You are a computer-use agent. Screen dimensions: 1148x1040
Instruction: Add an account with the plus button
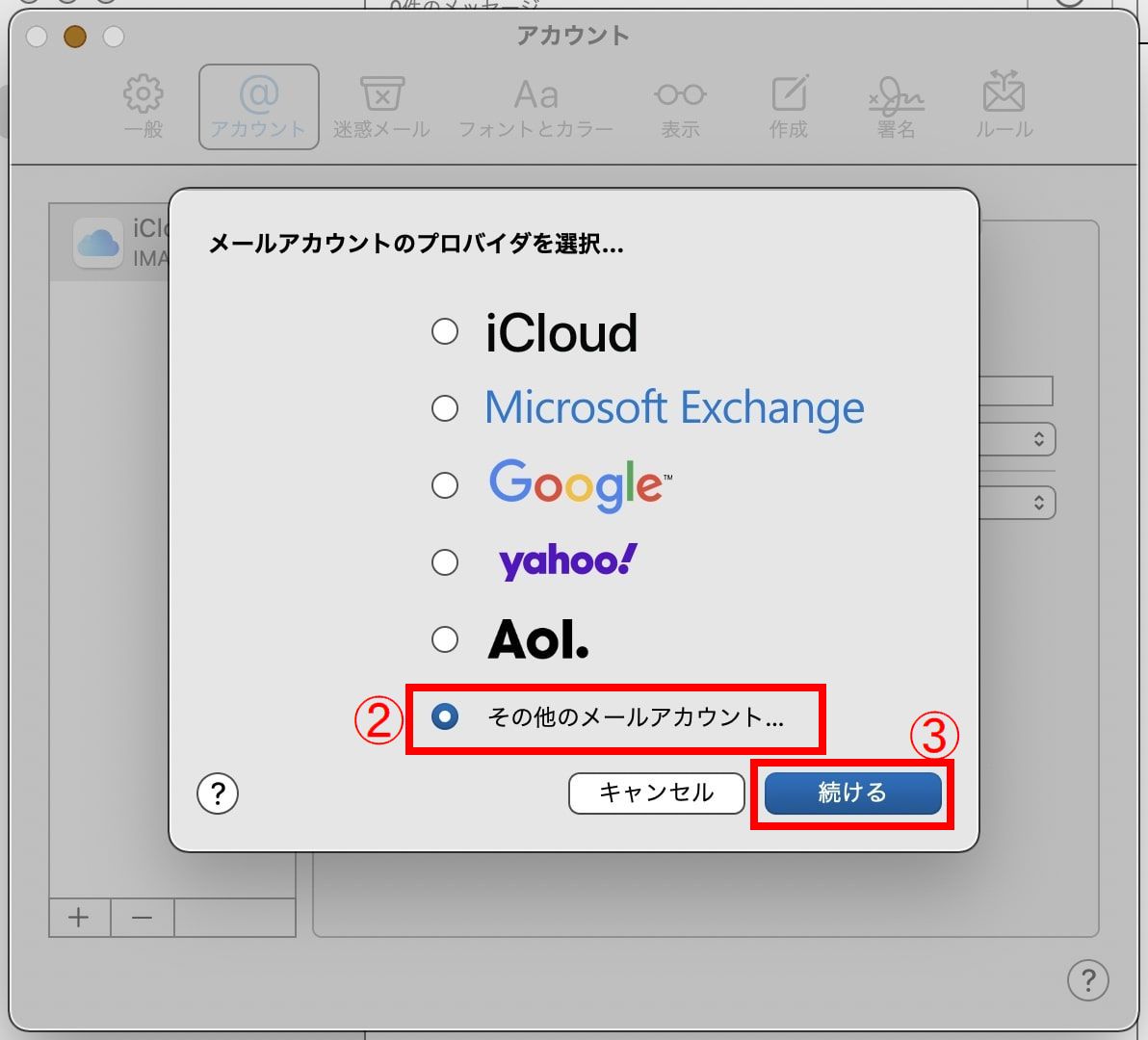[x=79, y=917]
